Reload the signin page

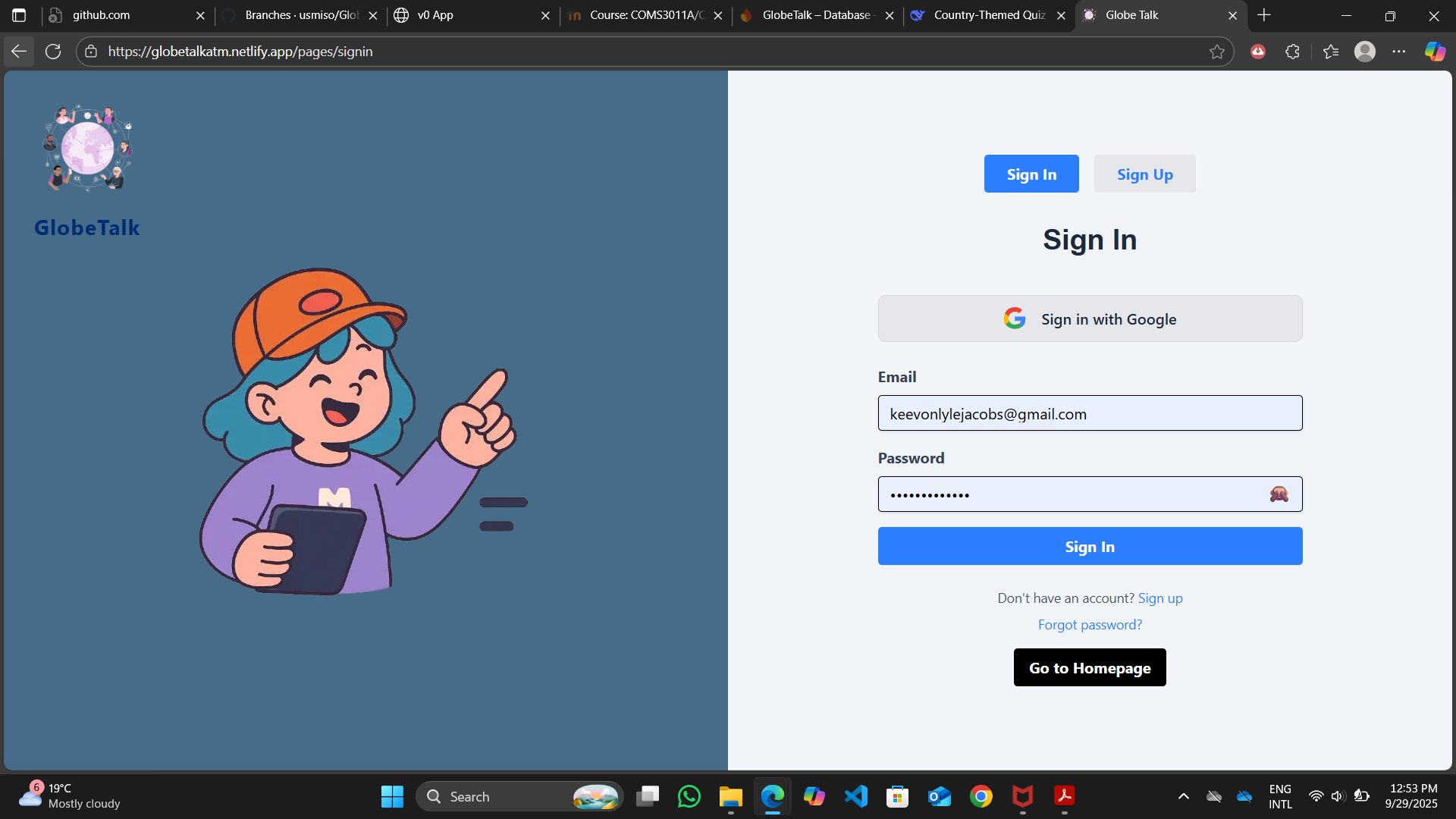(x=53, y=51)
